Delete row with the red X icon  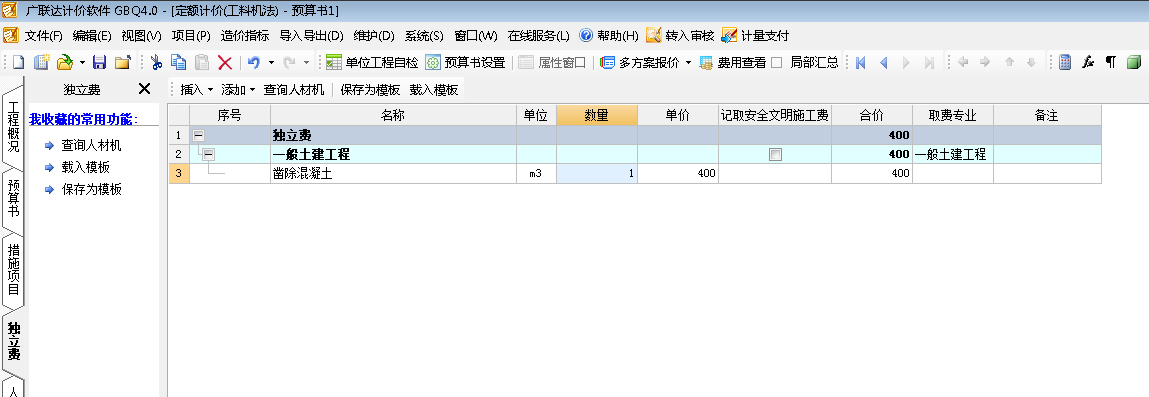tap(225, 62)
